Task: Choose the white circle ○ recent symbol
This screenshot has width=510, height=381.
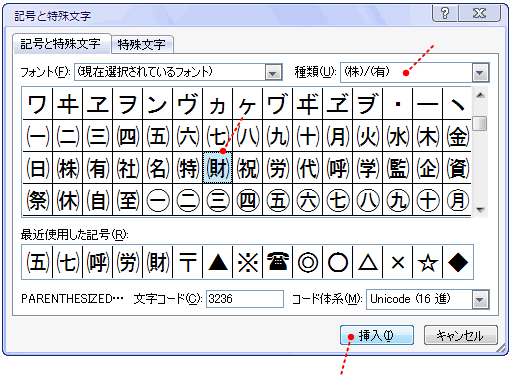Action: pyautogui.click(x=338, y=262)
